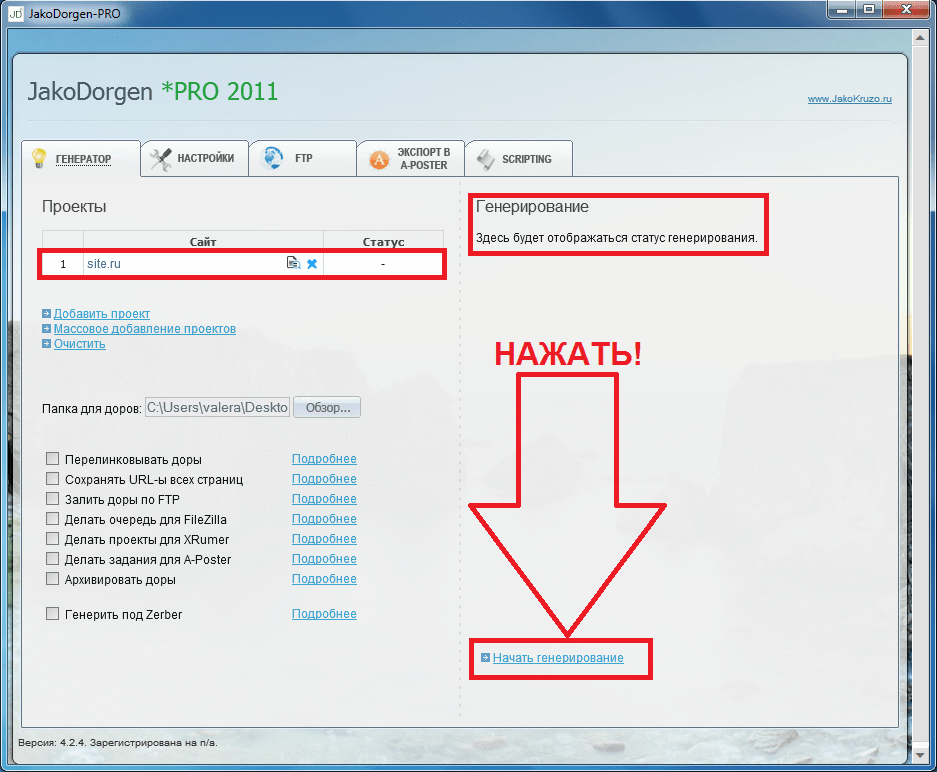Click the Статус column header

click(383, 241)
